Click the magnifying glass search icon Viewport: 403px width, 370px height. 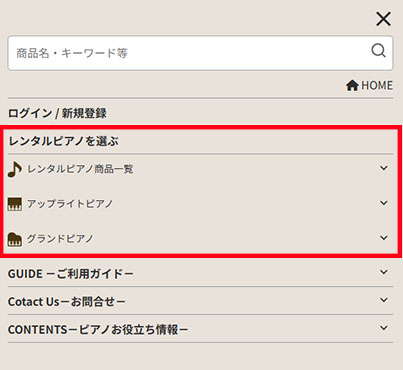pyautogui.click(x=378, y=51)
